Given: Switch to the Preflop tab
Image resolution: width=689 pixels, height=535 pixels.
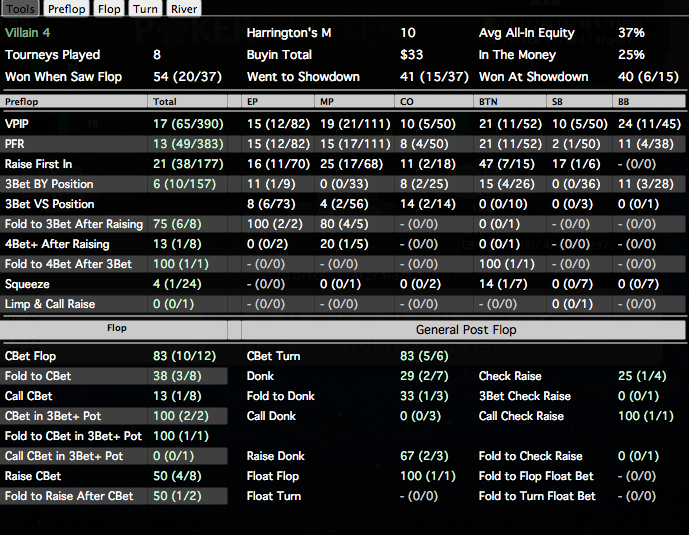Looking at the screenshot, I should pos(66,8).
